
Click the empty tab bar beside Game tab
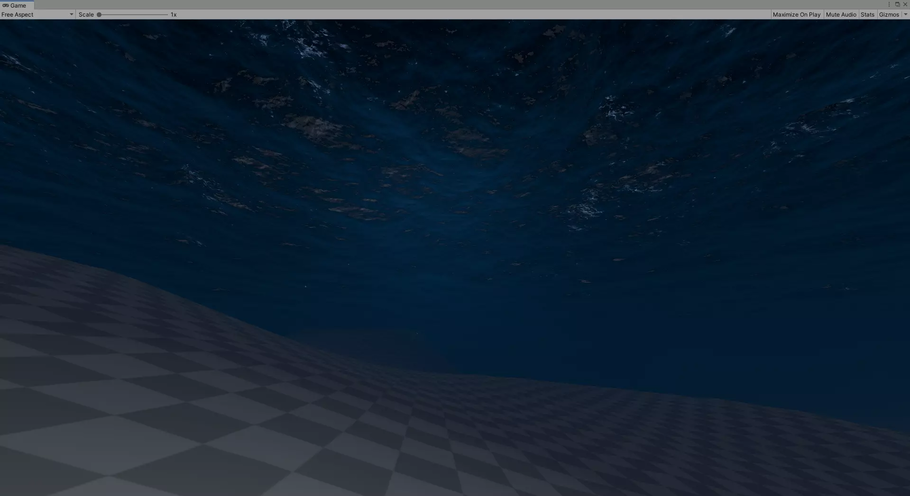pyautogui.click(x=400, y=5)
